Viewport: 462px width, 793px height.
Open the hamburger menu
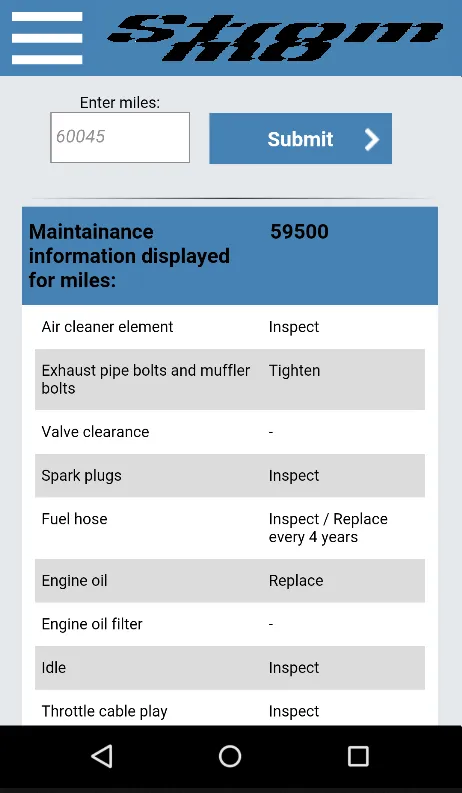(47, 38)
